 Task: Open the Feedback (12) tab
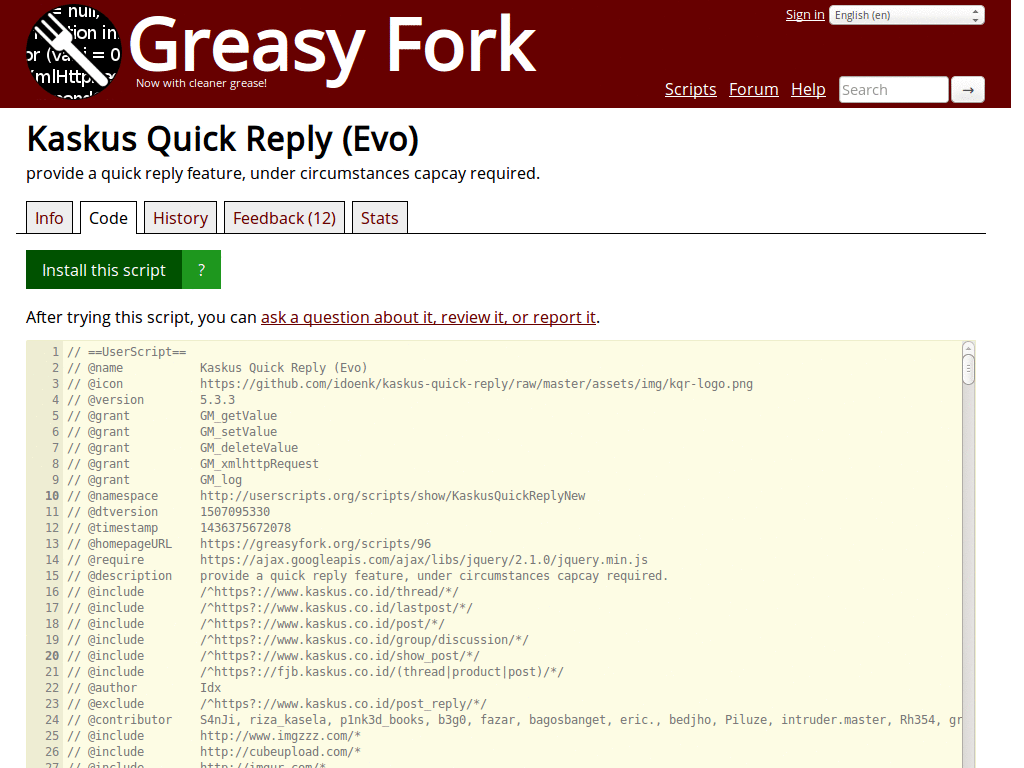[x=284, y=218]
